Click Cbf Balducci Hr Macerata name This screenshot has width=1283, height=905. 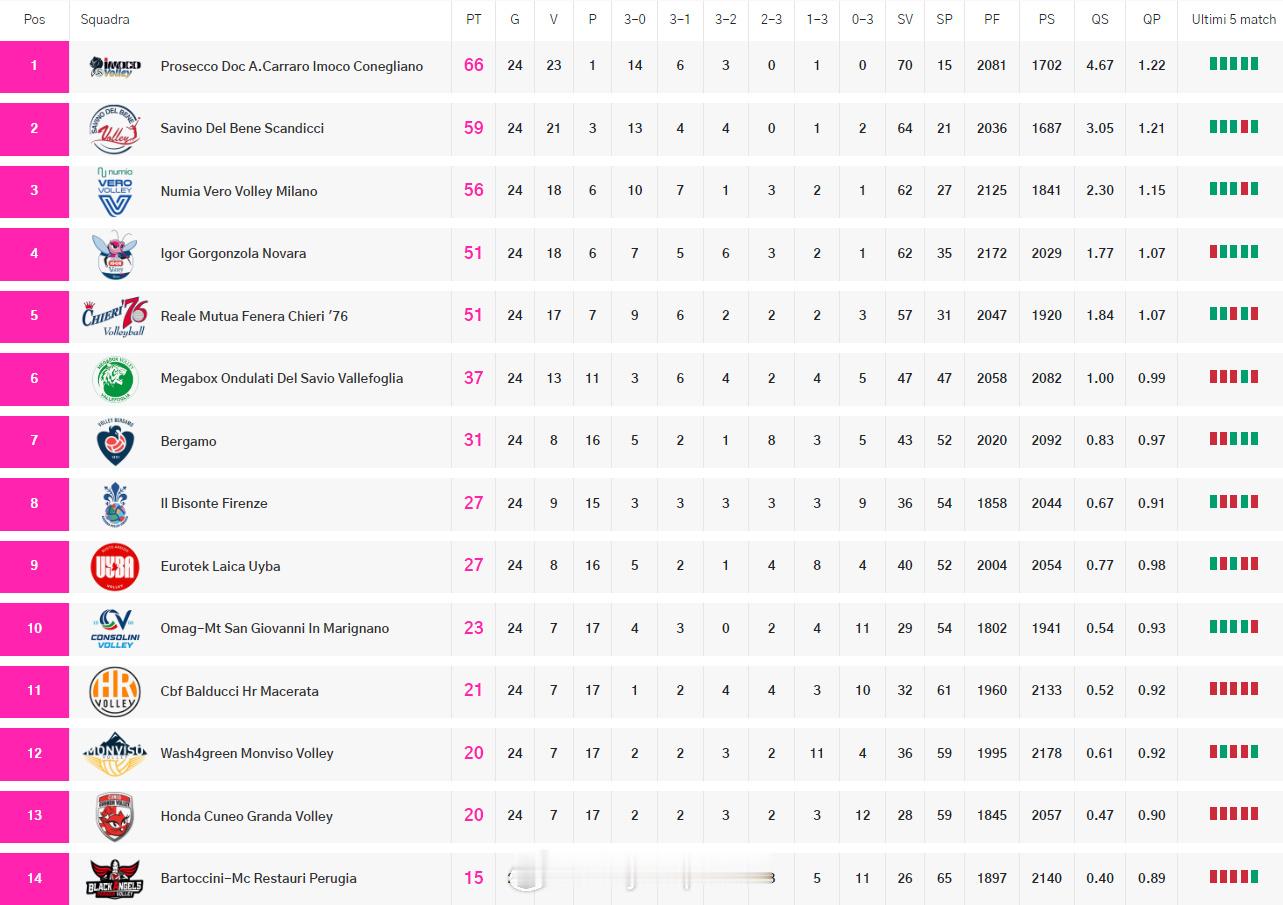point(240,691)
